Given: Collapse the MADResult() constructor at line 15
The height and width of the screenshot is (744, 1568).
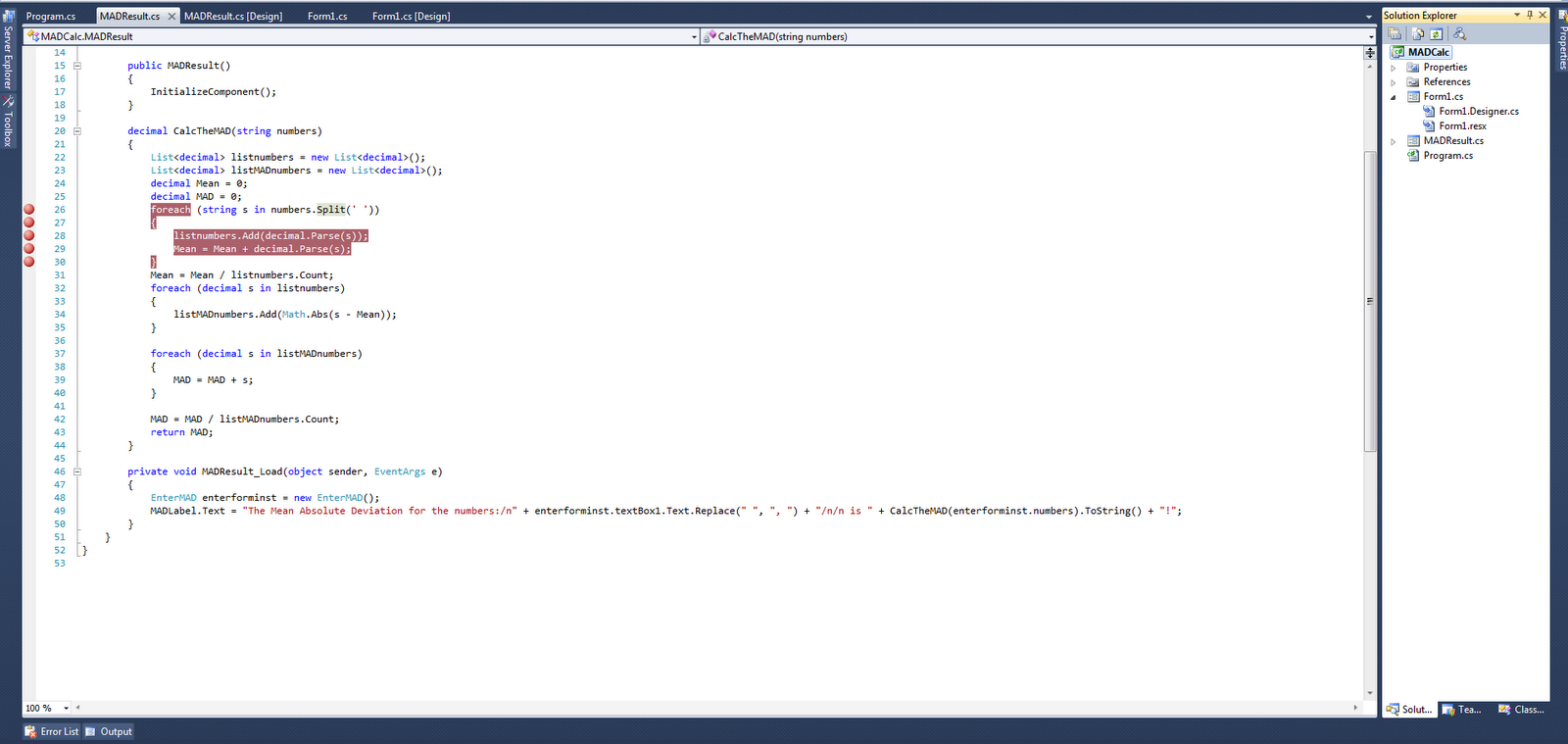Looking at the screenshot, I should [77, 66].
